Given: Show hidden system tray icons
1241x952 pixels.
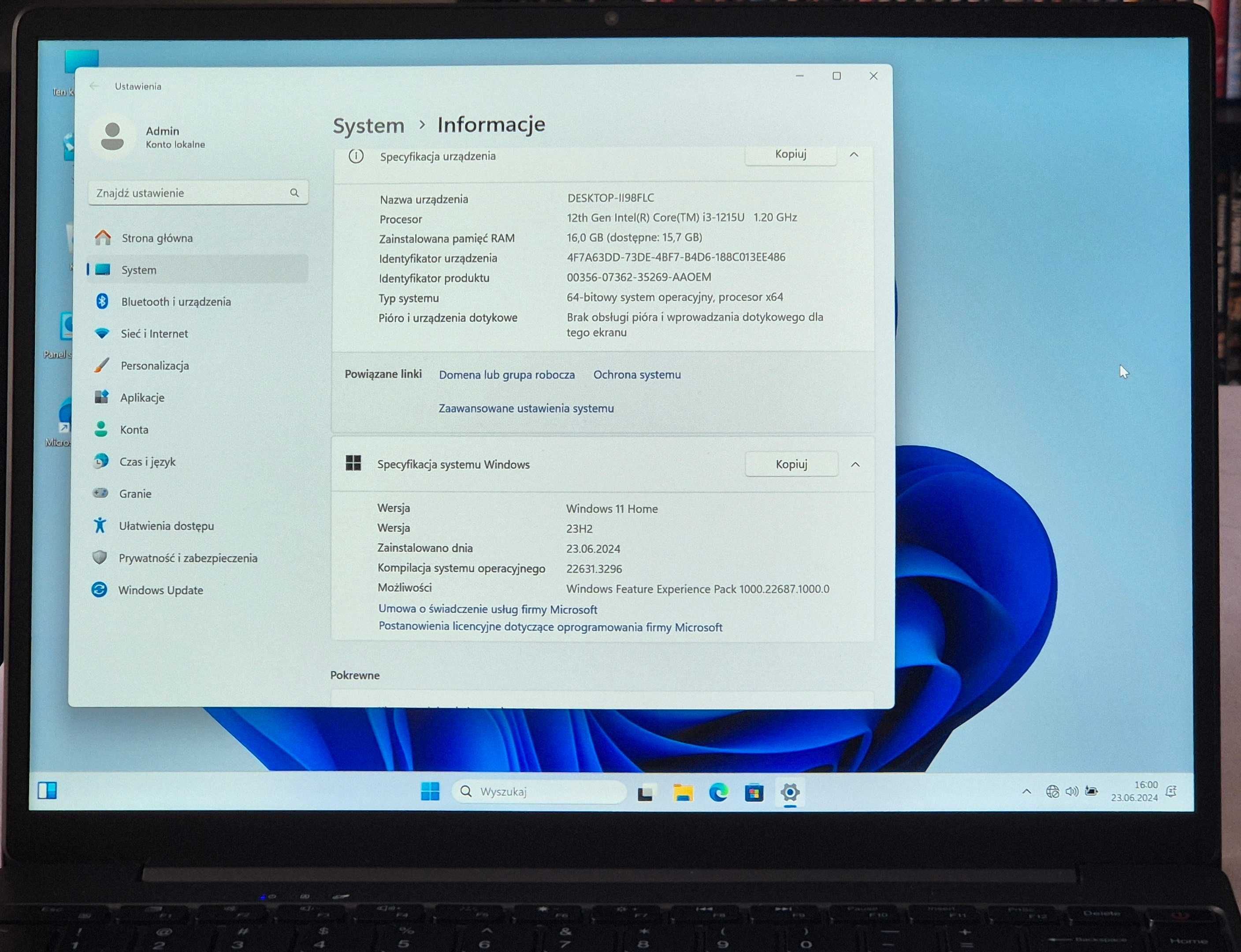Looking at the screenshot, I should point(1026,792).
